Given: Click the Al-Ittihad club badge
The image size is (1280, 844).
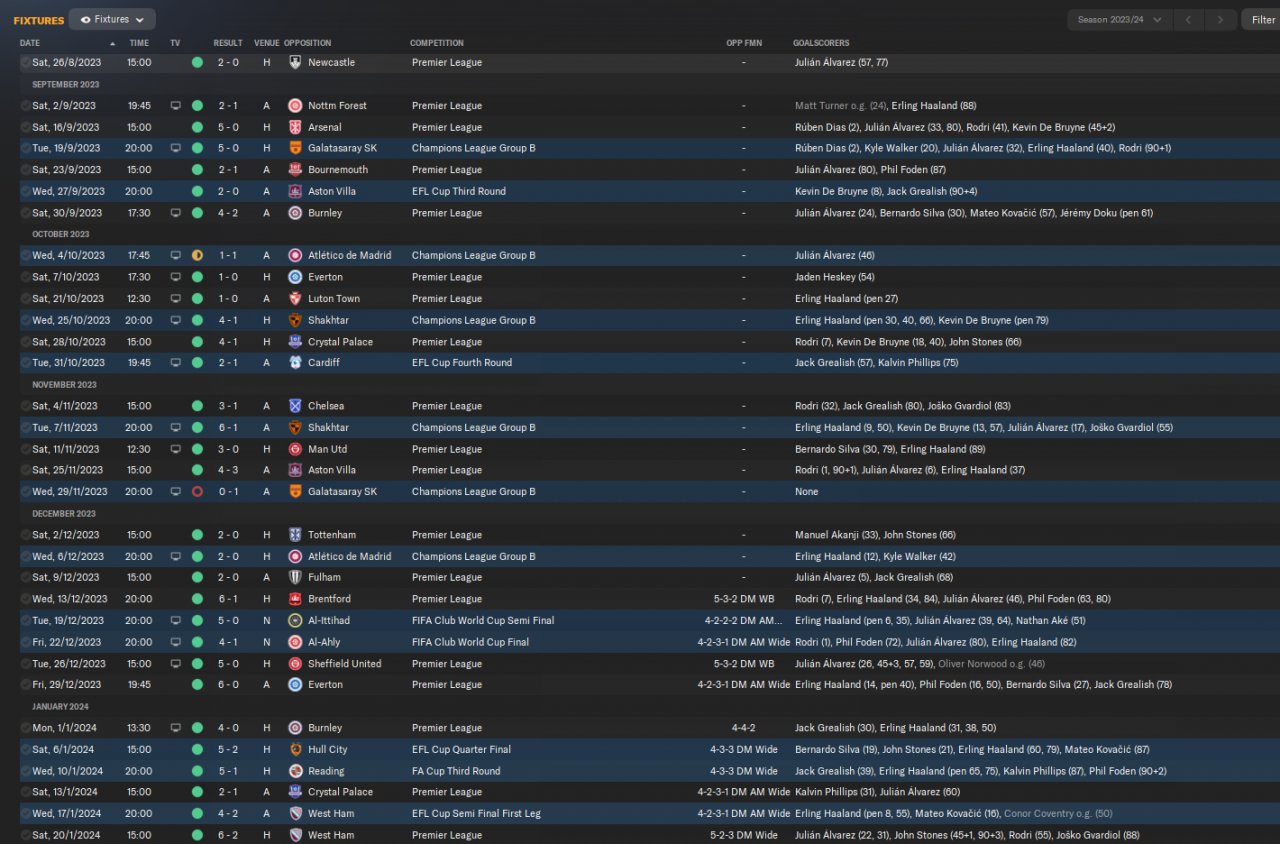Looking at the screenshot, I should click(x=295, y=620).
